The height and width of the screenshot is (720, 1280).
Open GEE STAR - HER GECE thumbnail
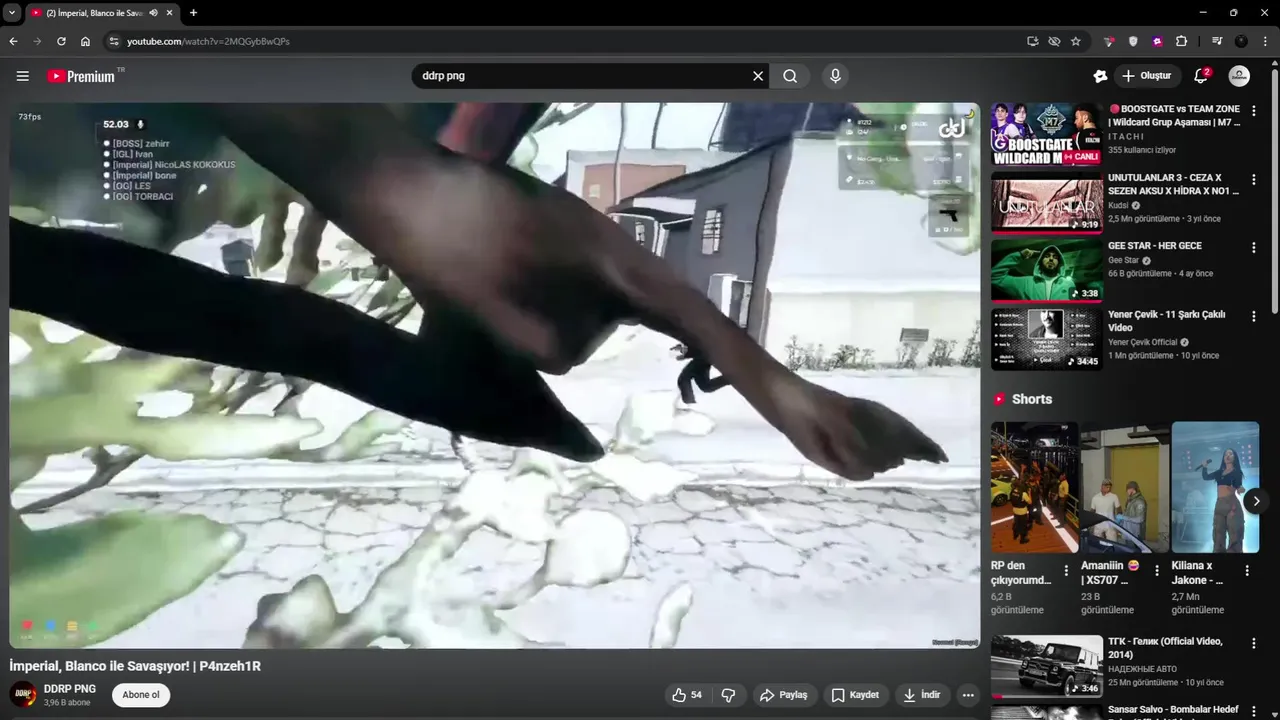click(1047, 270)
